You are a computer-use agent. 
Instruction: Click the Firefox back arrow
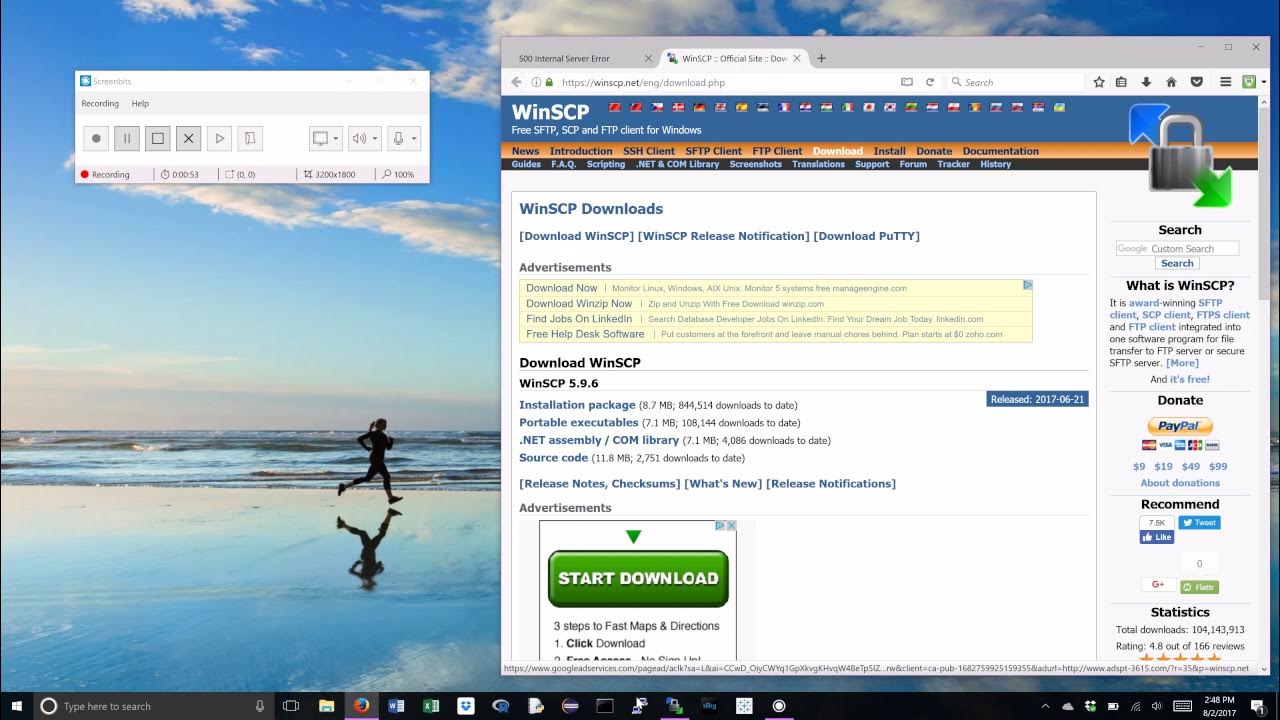click(x=516, y=82)
